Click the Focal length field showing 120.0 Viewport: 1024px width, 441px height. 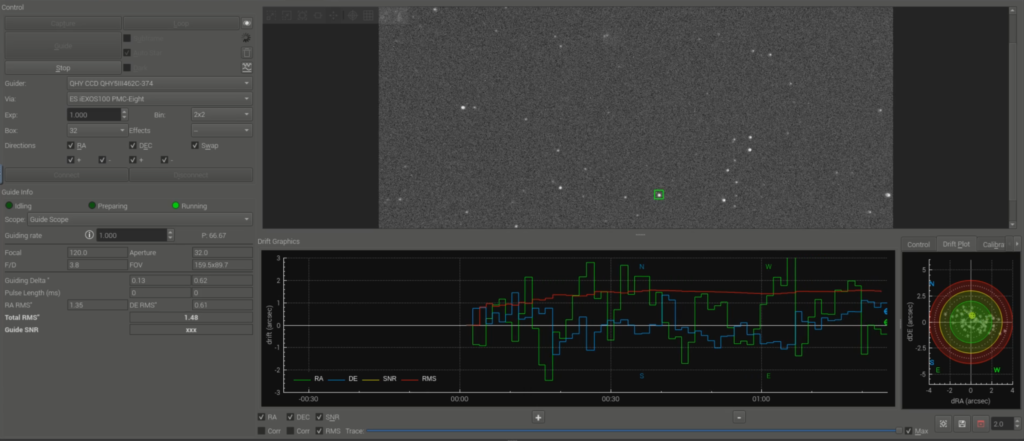pyautogui.click(x=97, y=252)
